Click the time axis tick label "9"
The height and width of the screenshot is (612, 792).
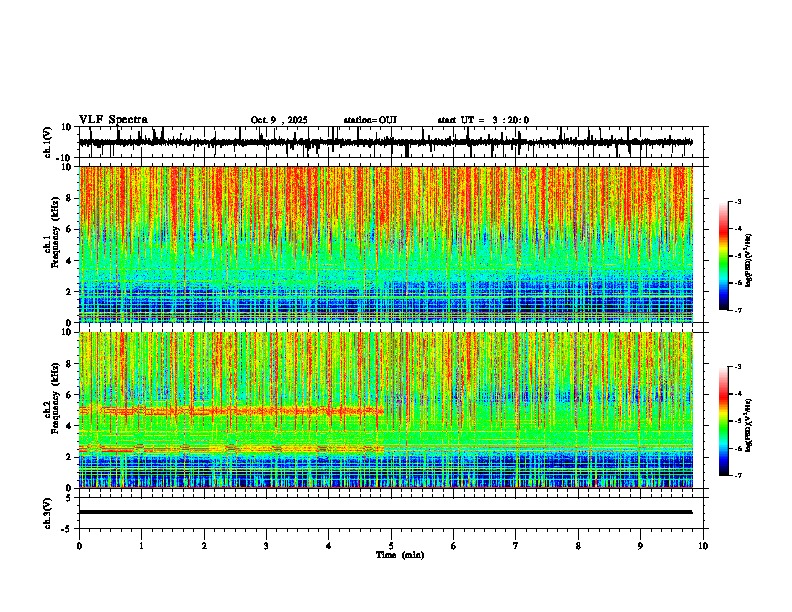[x=640, y=546]
